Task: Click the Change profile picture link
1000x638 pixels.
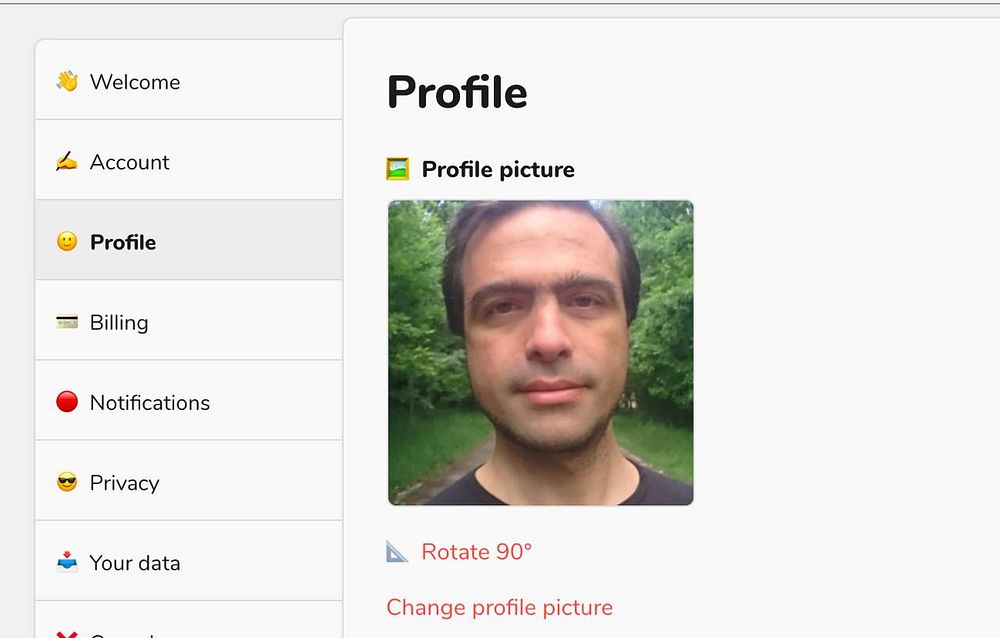Action: point(499,607)
